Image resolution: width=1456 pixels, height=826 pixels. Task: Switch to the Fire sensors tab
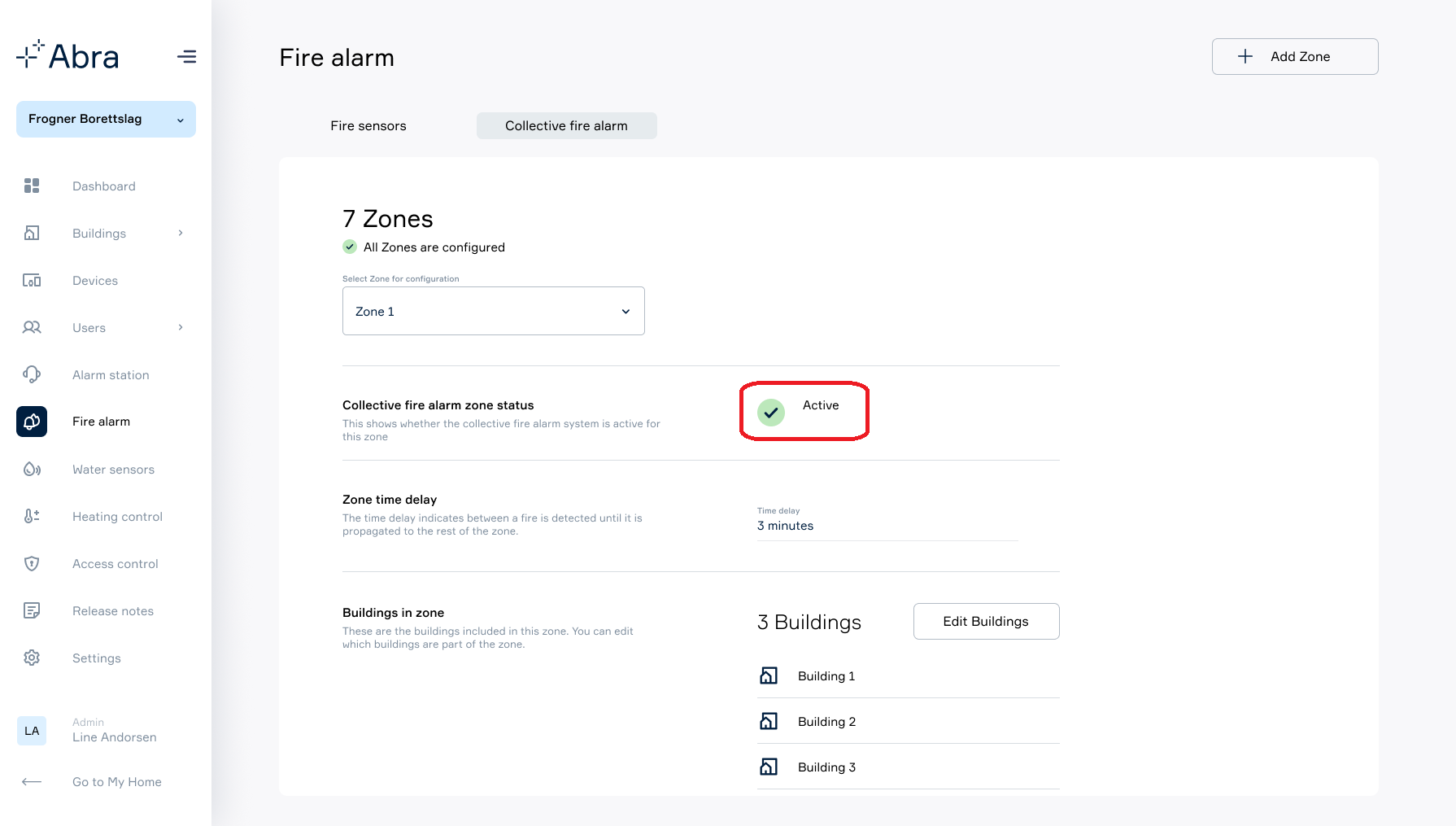point(368,126)
